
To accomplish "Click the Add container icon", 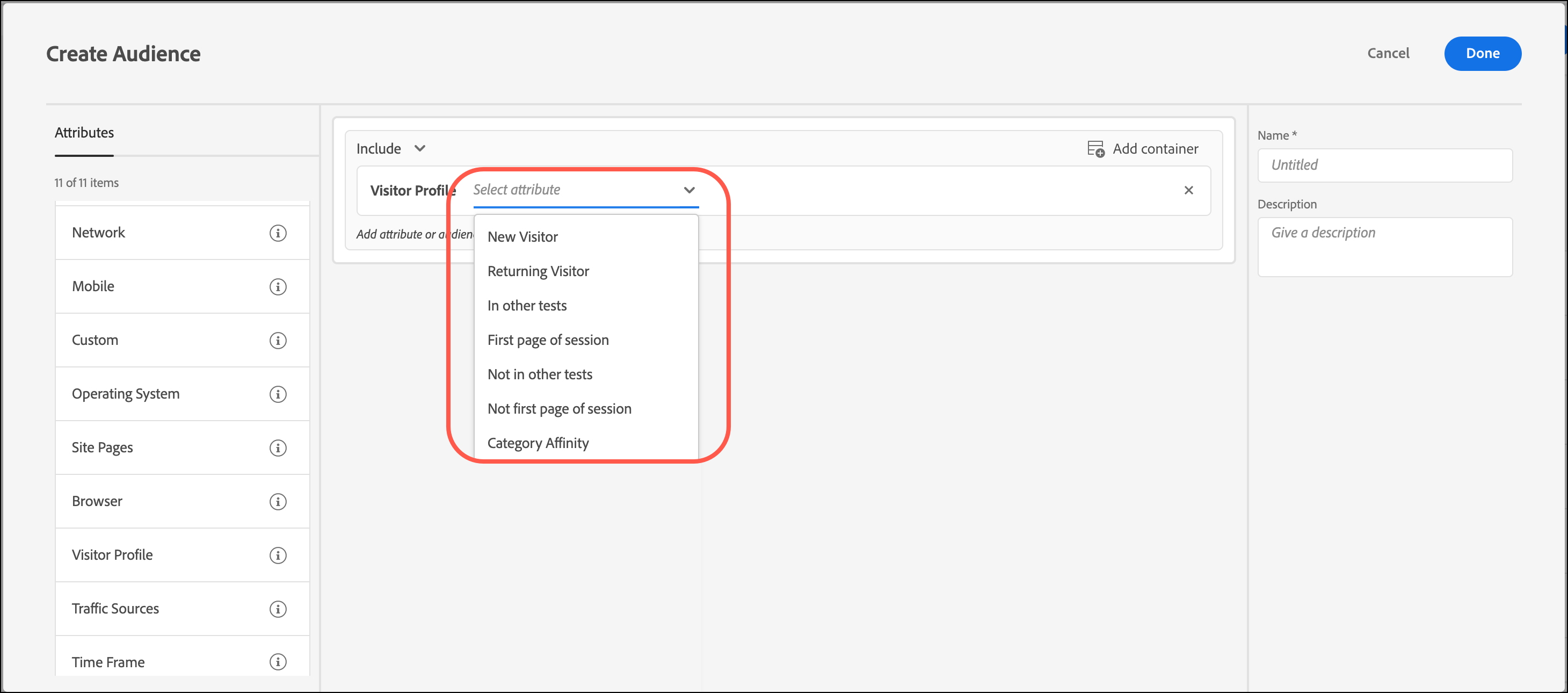I will tap(1095, 149).
